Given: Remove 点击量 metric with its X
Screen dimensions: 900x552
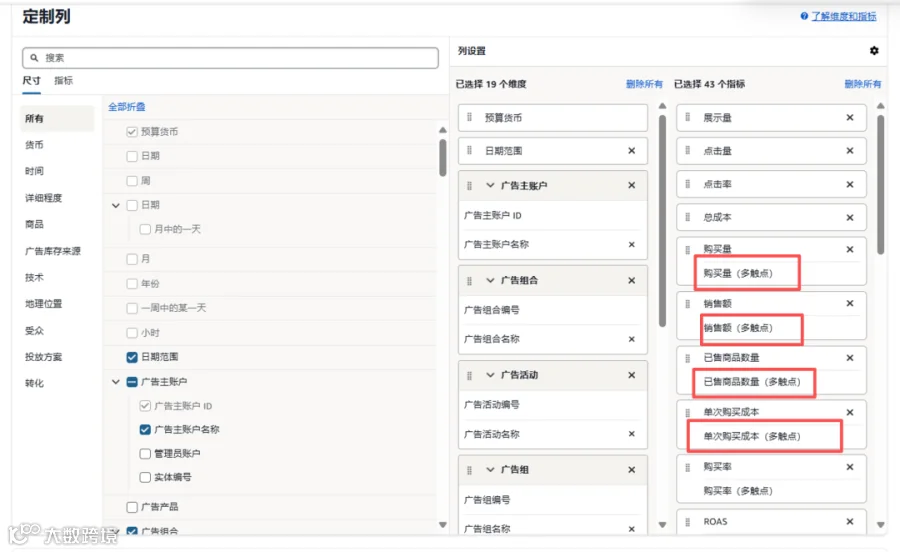Looking at the screenshot, I should tap(850, 150).
